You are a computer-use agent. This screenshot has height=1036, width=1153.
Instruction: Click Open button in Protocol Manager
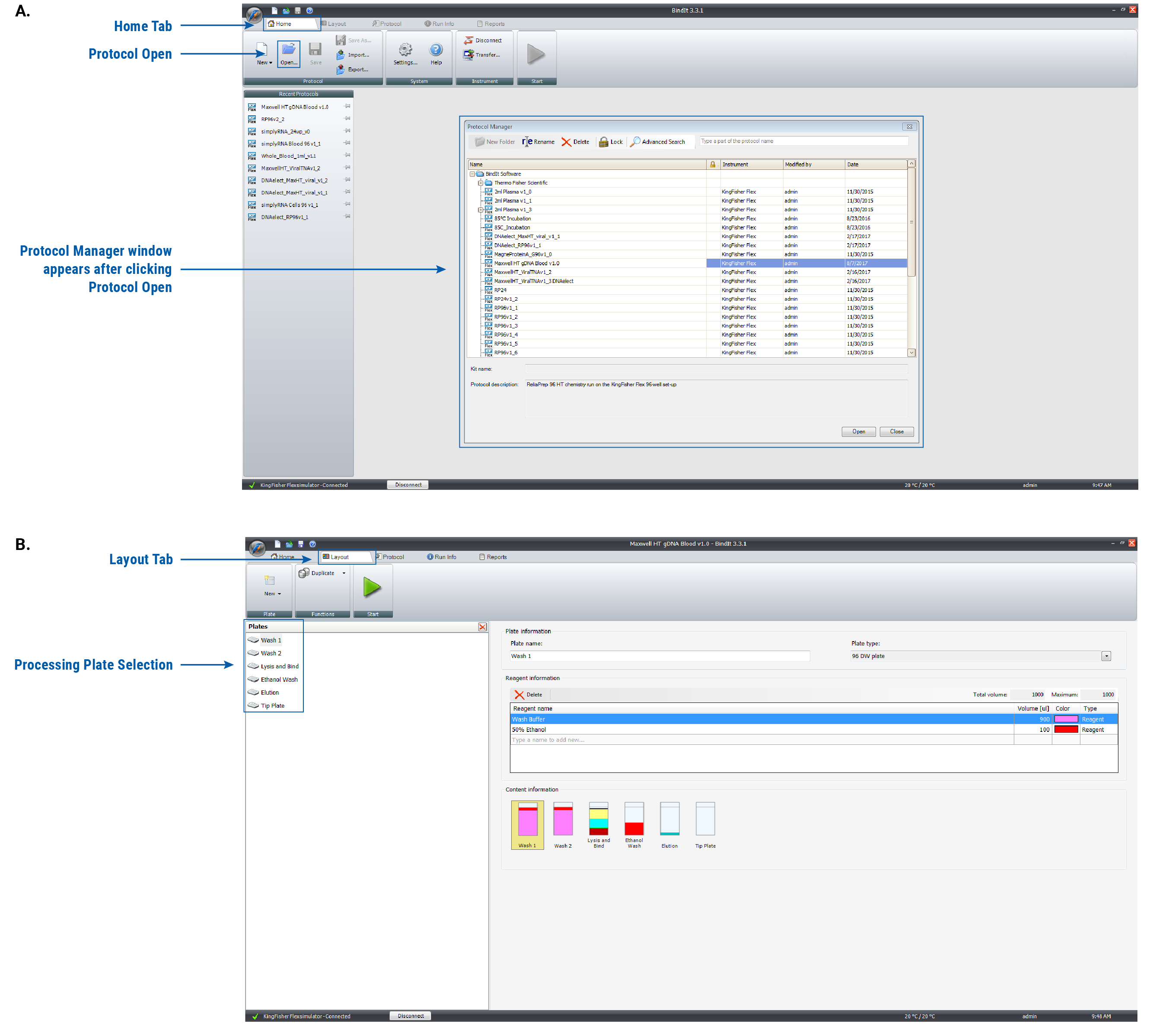click(x=858, y=432)
